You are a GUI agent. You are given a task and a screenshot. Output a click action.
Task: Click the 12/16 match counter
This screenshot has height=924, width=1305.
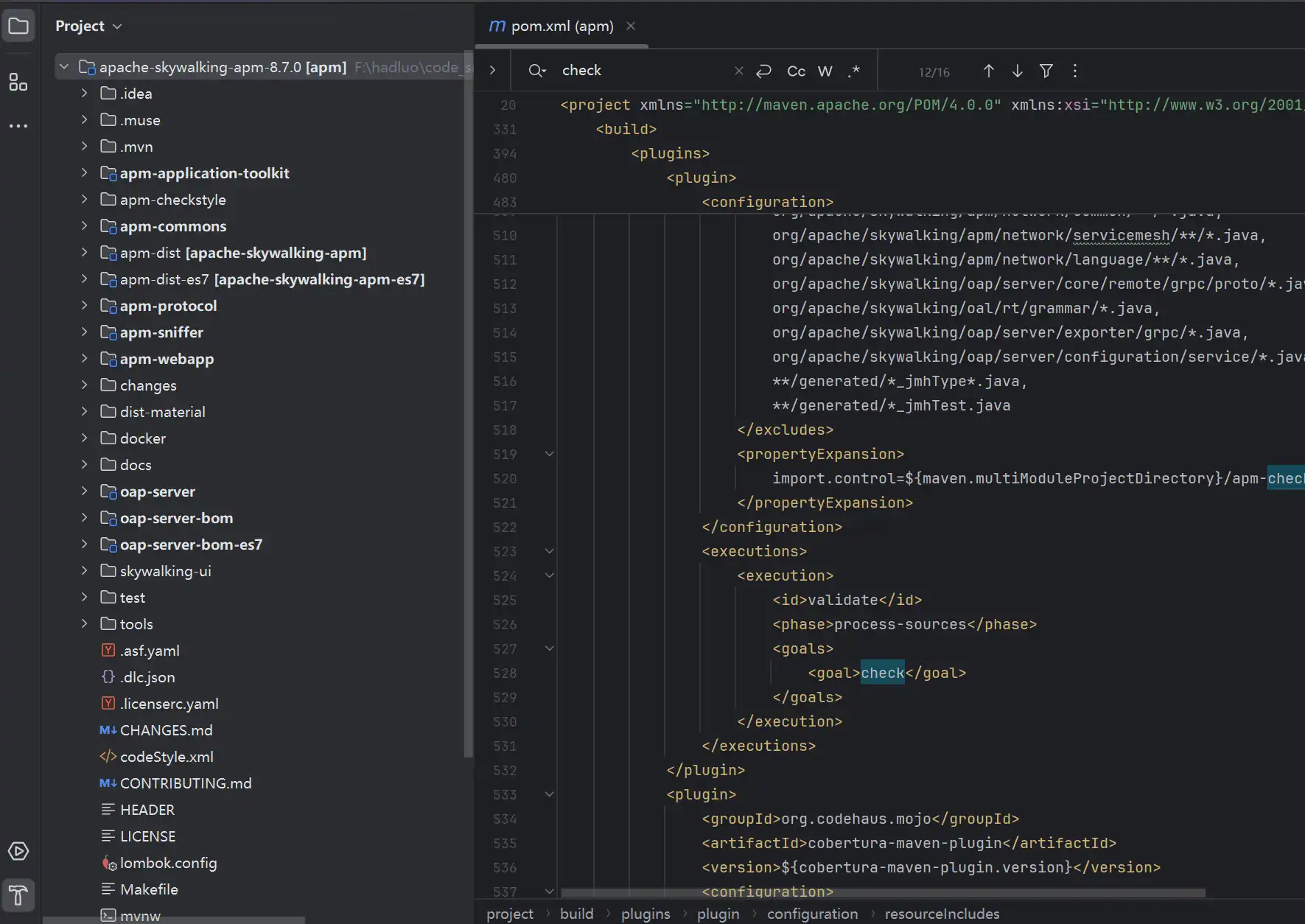tap(934, 72)
